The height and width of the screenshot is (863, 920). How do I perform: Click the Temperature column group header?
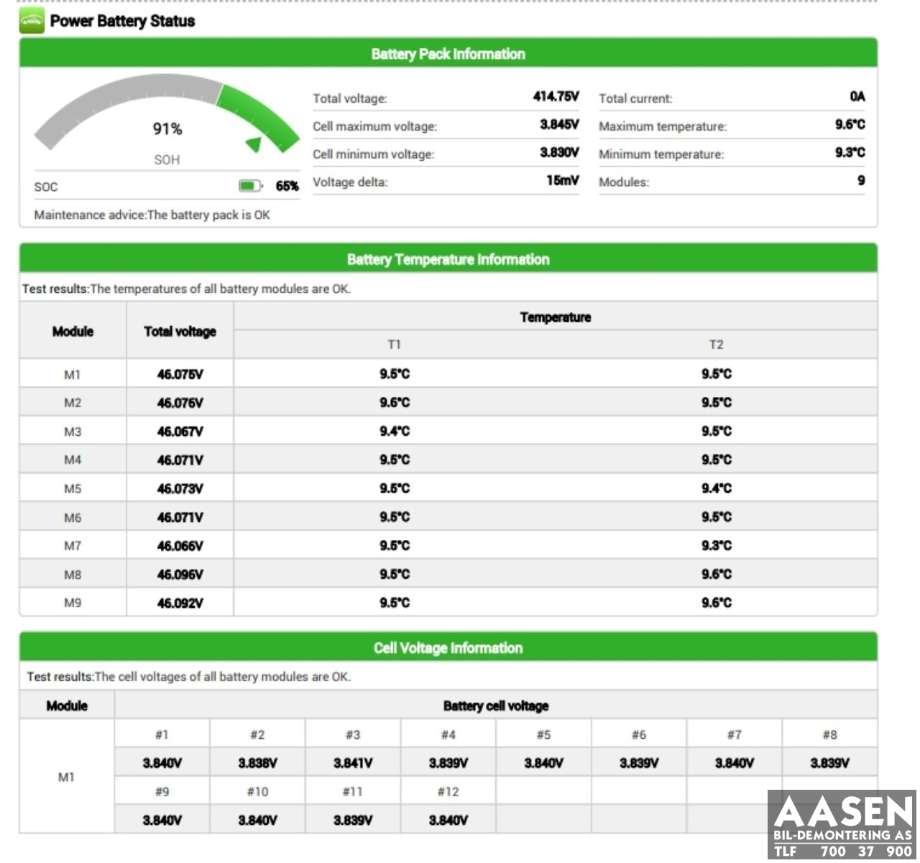point(555,317)
